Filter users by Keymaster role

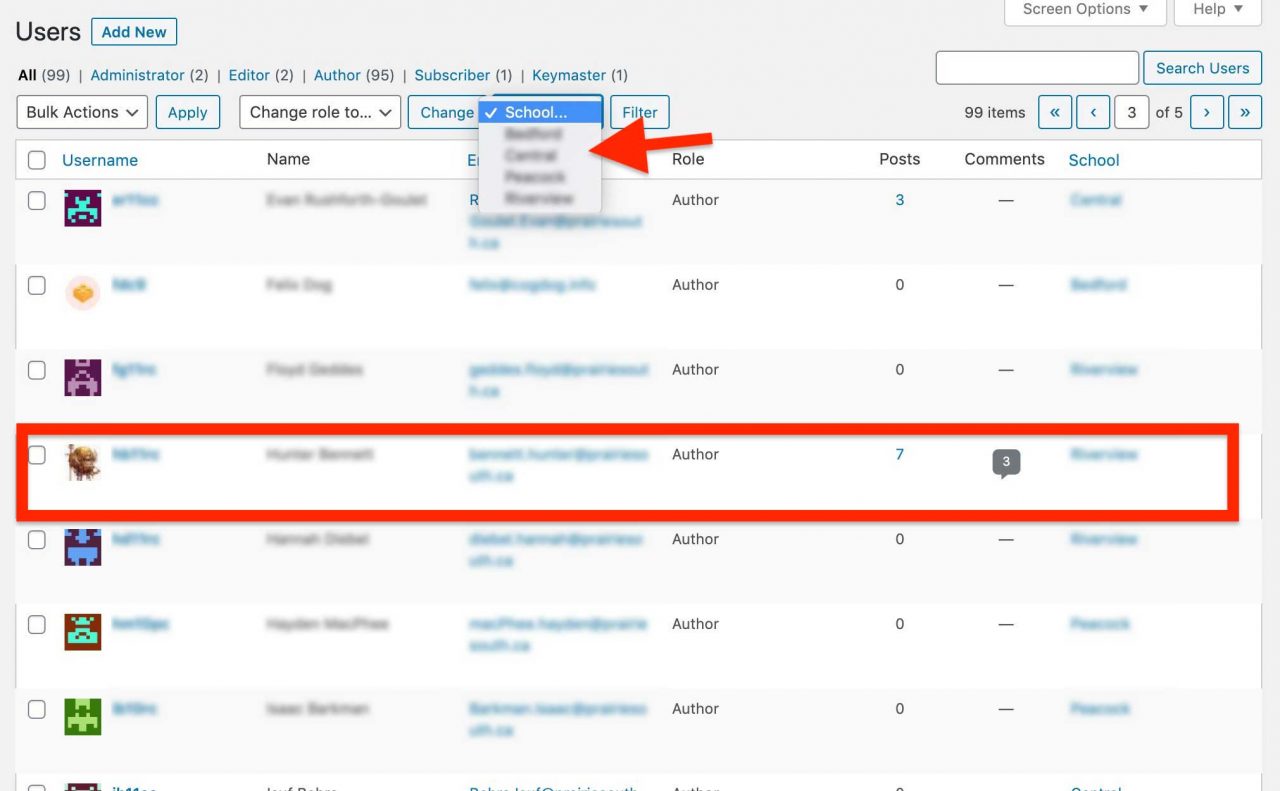(x=569, y=75)
